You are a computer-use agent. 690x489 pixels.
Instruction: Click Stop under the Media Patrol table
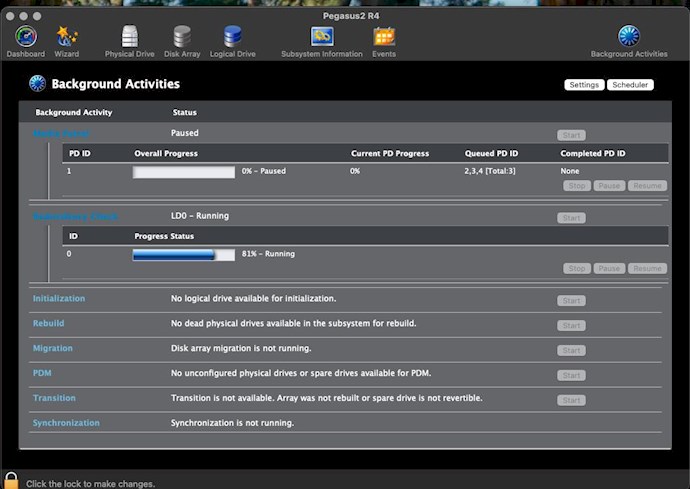[x=576, y=186]
